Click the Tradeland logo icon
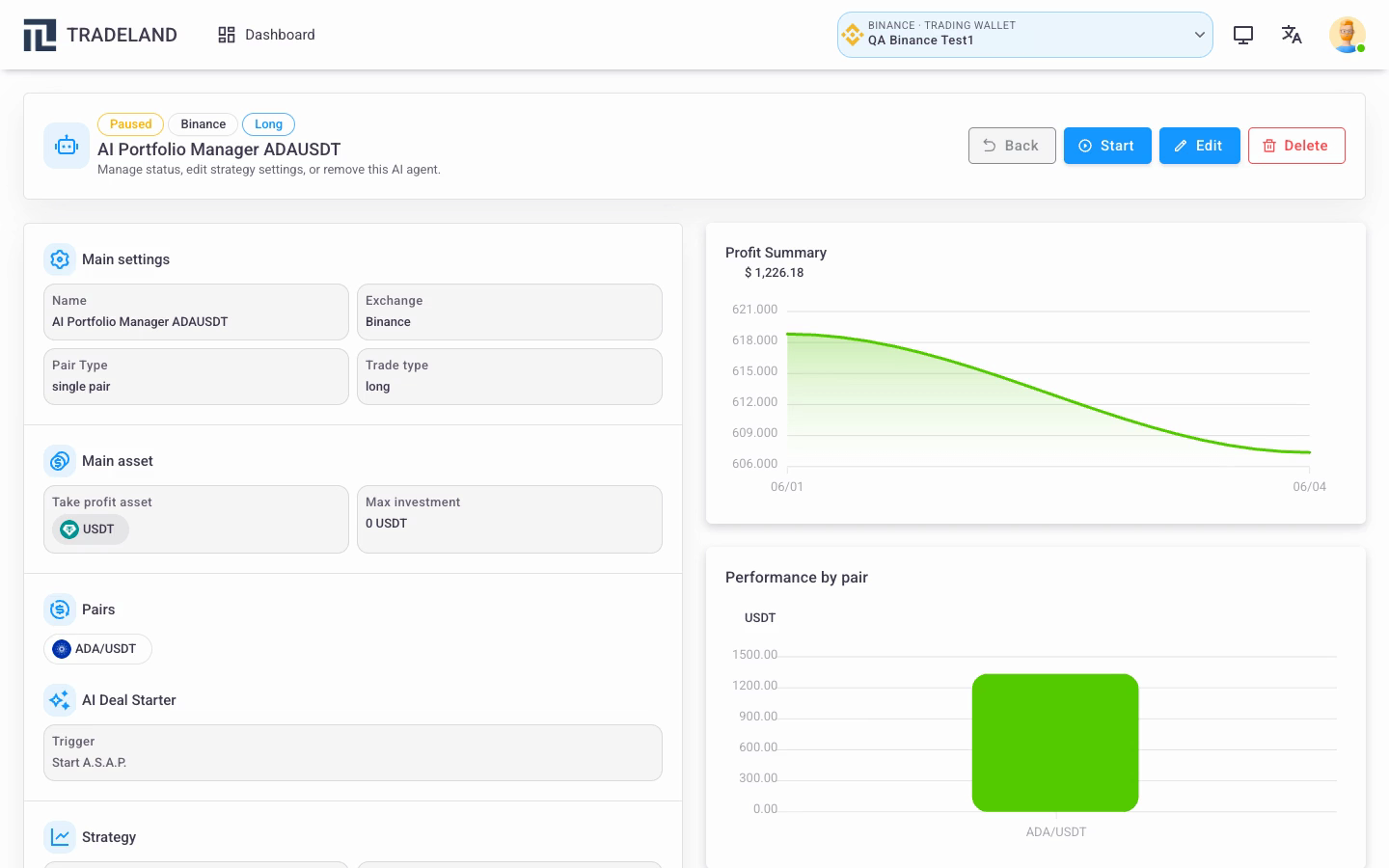The width and height of the screenshot is (1389, 868). tap(40, 35)
